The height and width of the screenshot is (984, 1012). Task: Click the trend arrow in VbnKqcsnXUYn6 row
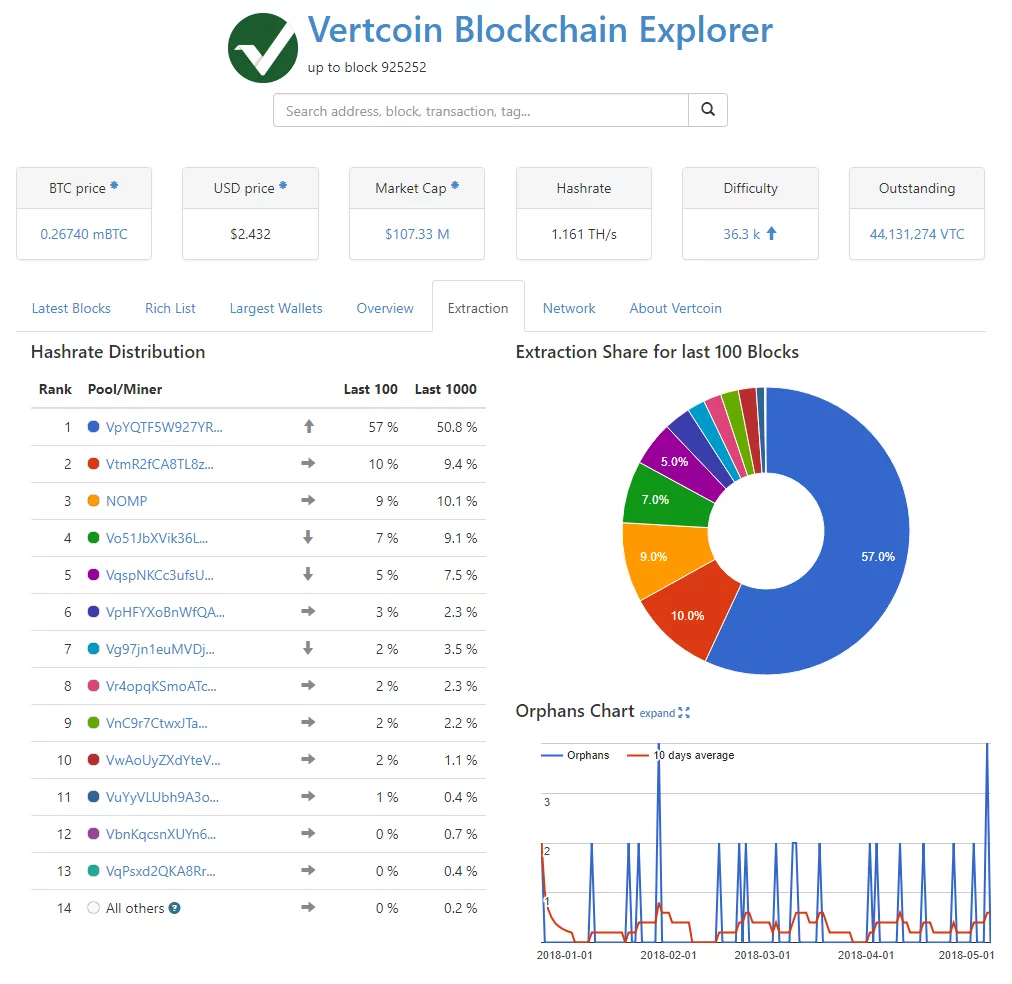308,833
